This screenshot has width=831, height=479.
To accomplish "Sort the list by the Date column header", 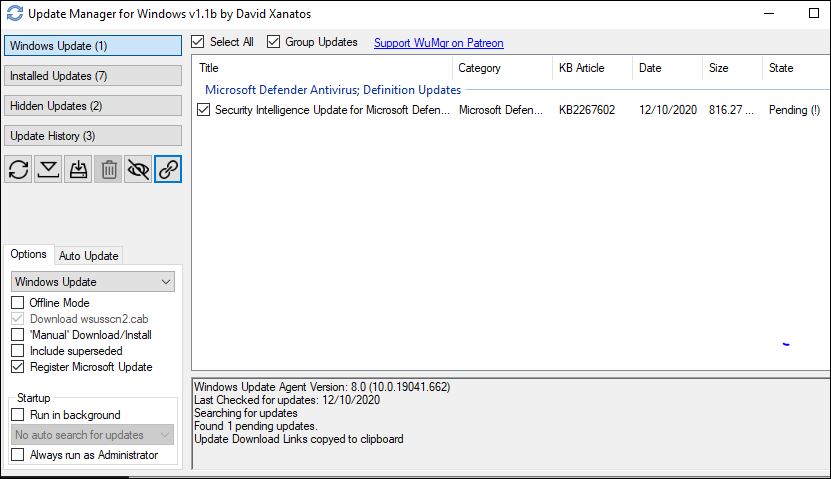I will [650, 68].
